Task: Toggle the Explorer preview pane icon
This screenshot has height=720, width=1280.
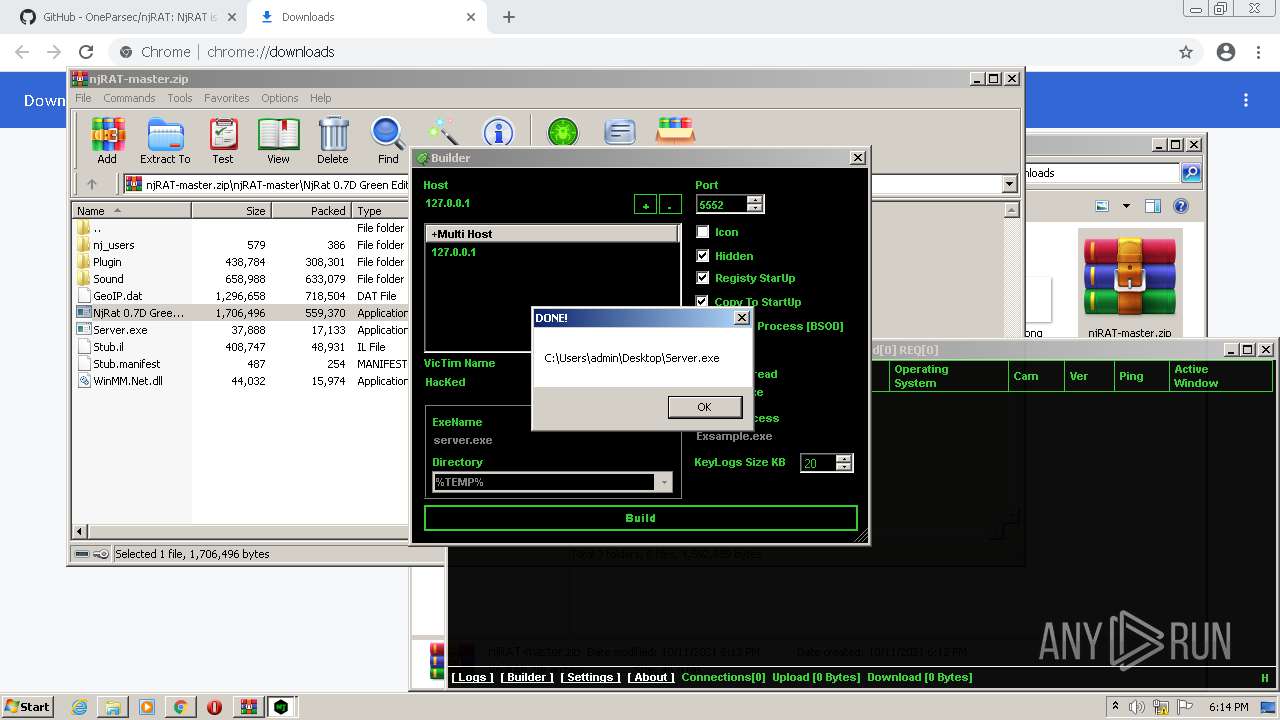Action: point(1152,206)
